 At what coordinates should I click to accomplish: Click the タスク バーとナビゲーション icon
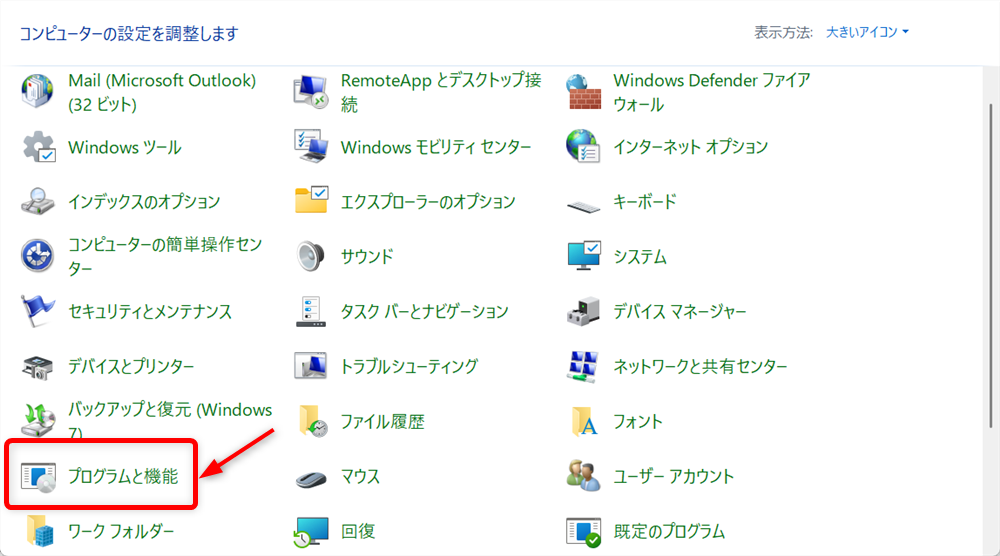(x=311, y=311)
